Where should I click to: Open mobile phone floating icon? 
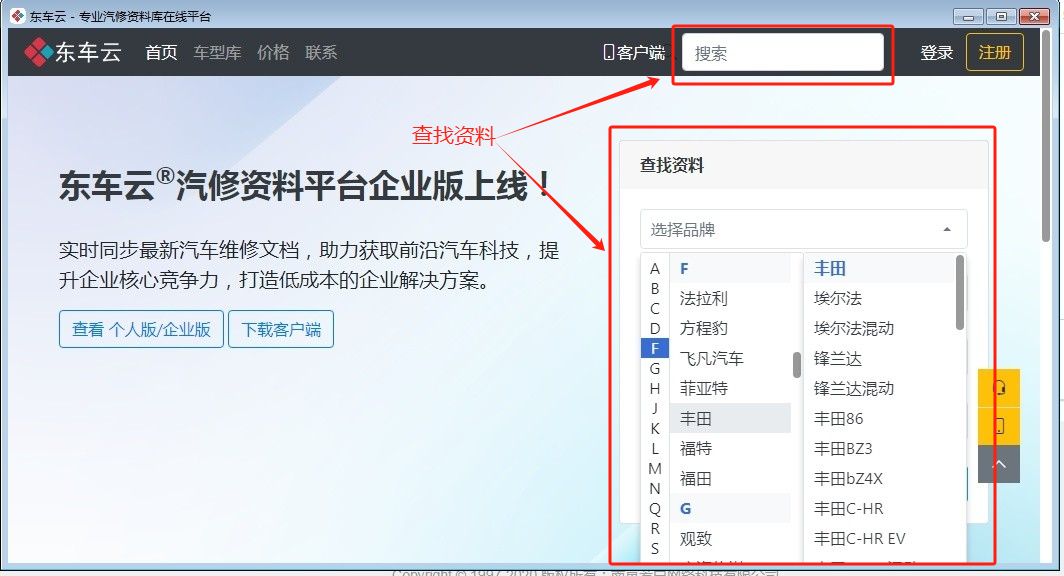[999, 426]
